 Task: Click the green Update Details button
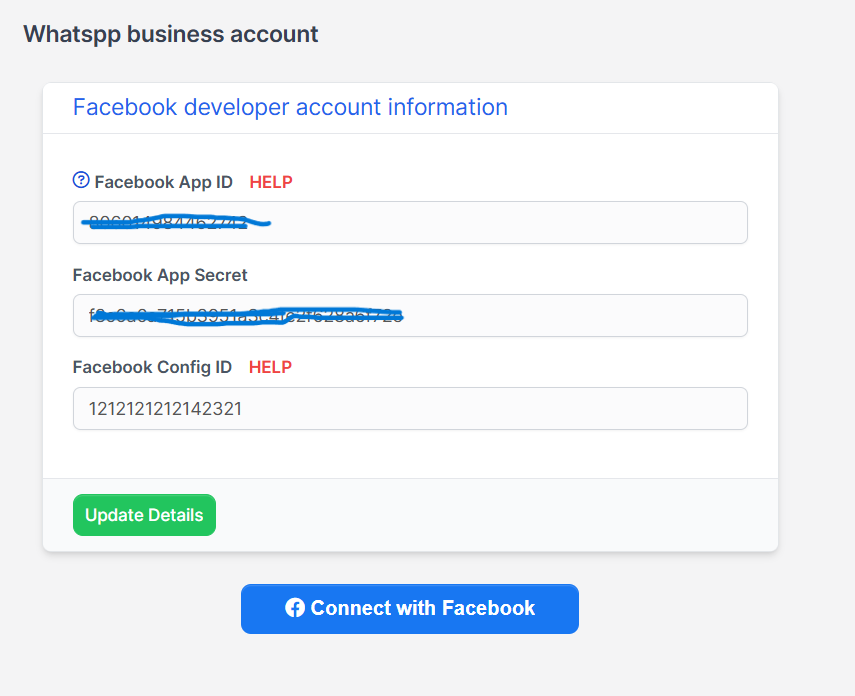pyautogui.click(x=144, y=515)
